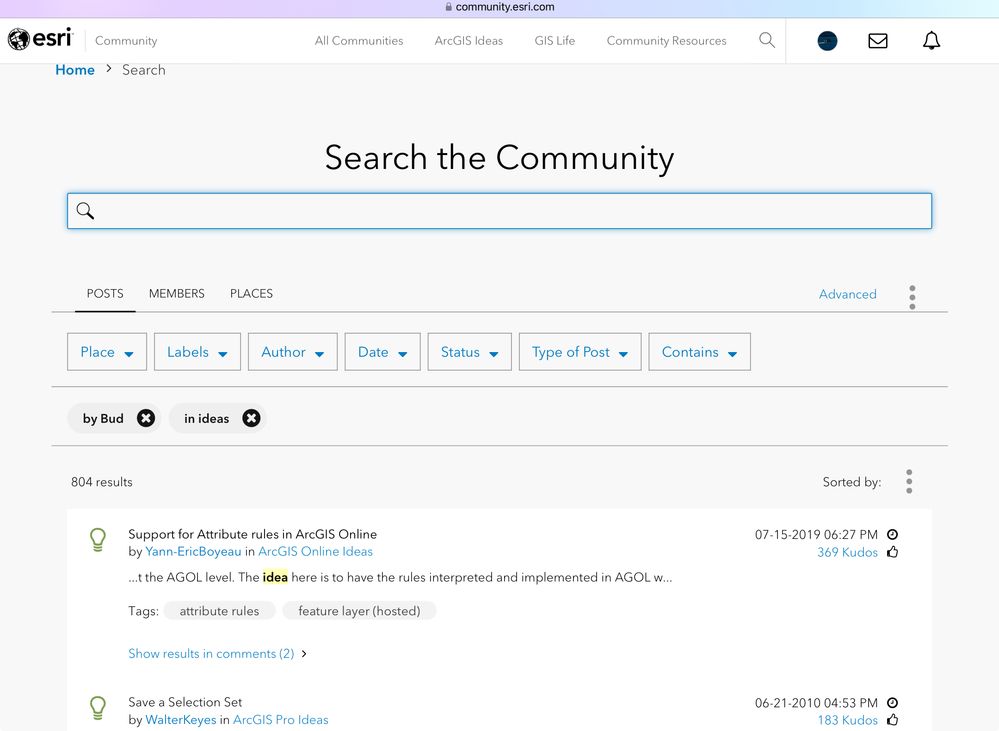The height and width of the screenshot is (731, 999).
Task: Click the clock icon beside 06-21-2010 date
Action: 893,702
